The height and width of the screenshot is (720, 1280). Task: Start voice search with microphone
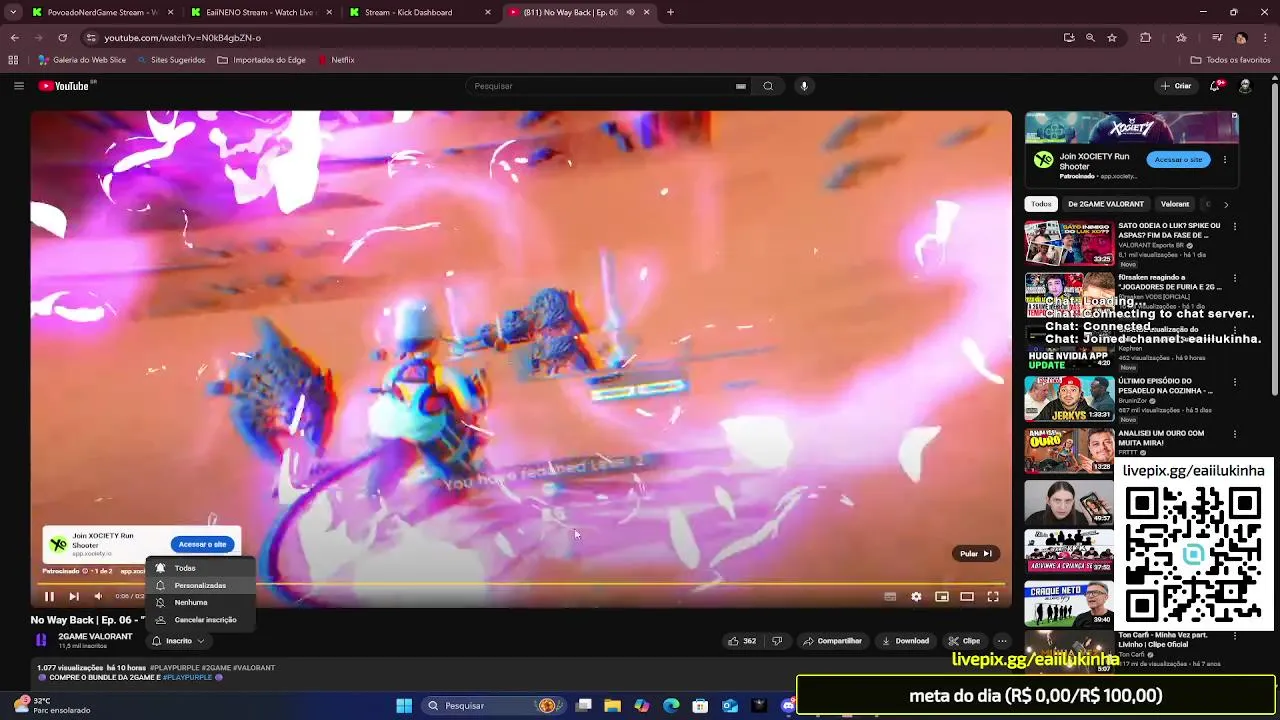804,86
